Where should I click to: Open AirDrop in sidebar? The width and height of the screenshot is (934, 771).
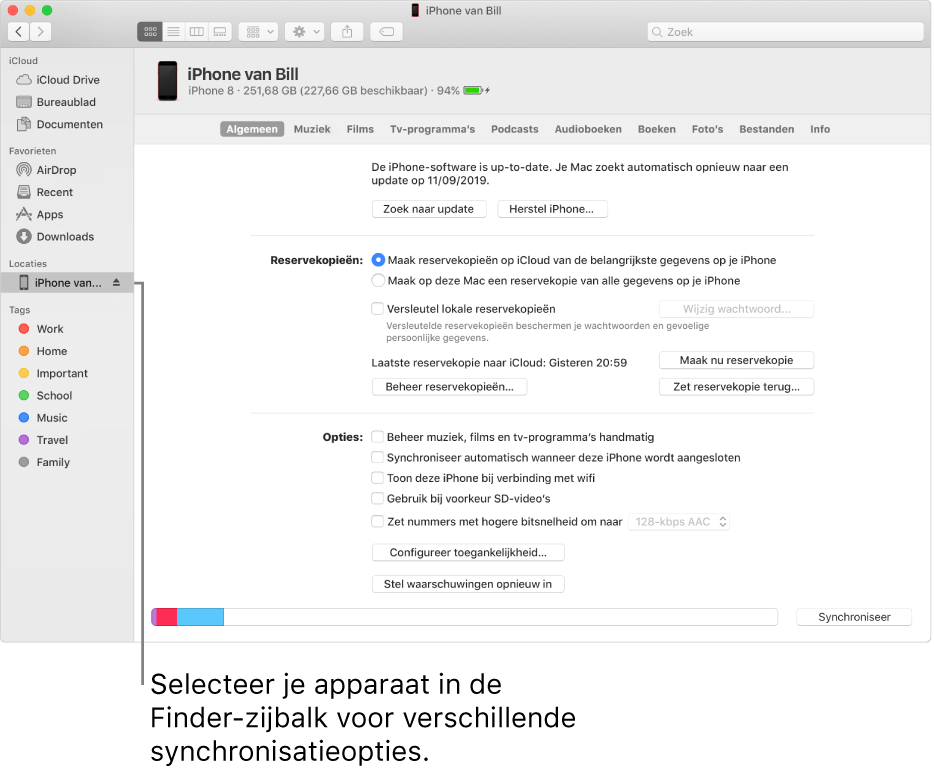46,170
